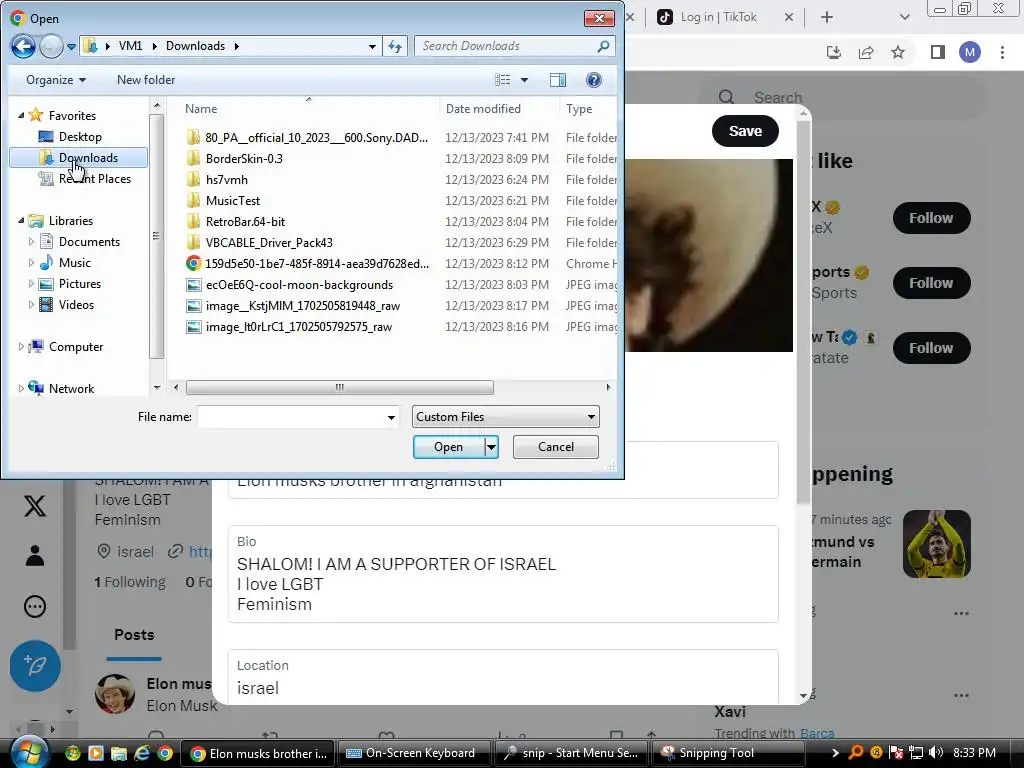This screenshot has width=1024, height=768.
Task: Open the Custom Files type dropdown
Action: click(505, 417)
